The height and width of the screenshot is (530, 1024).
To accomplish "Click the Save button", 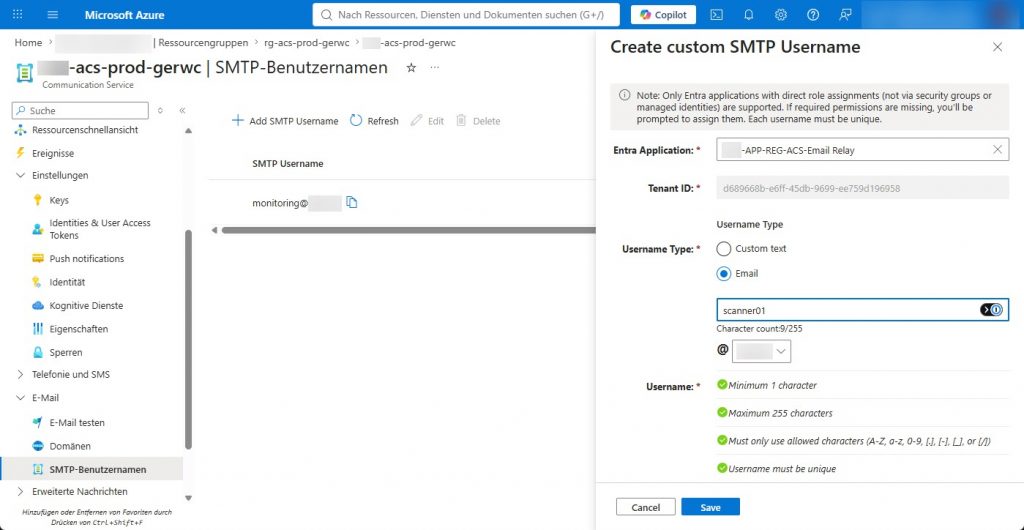I will [x=711, y=507].
